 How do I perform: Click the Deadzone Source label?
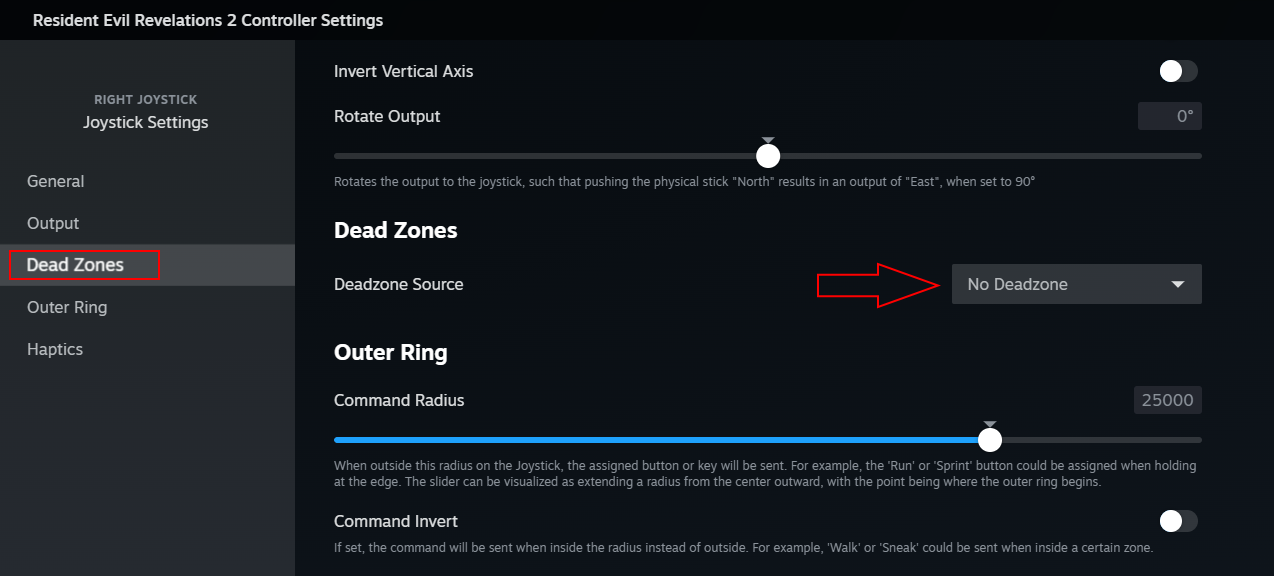click(399, 284)
